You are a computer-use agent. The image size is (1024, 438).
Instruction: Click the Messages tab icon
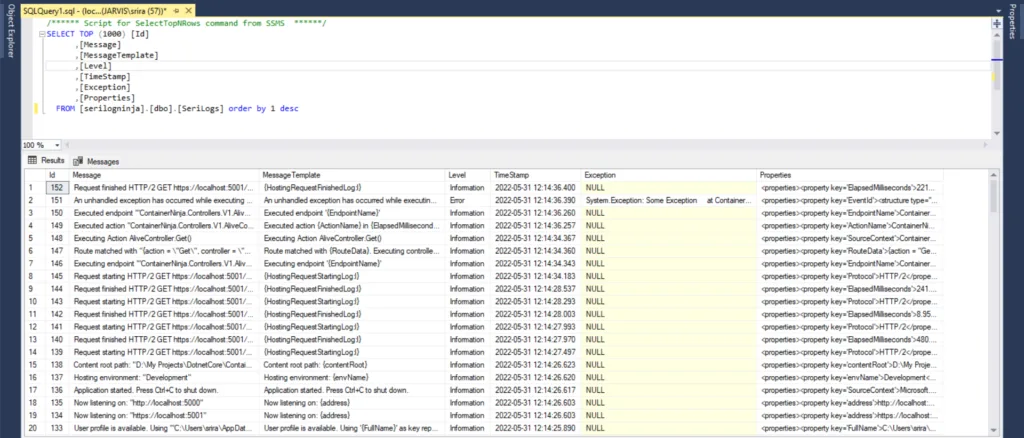78,161
